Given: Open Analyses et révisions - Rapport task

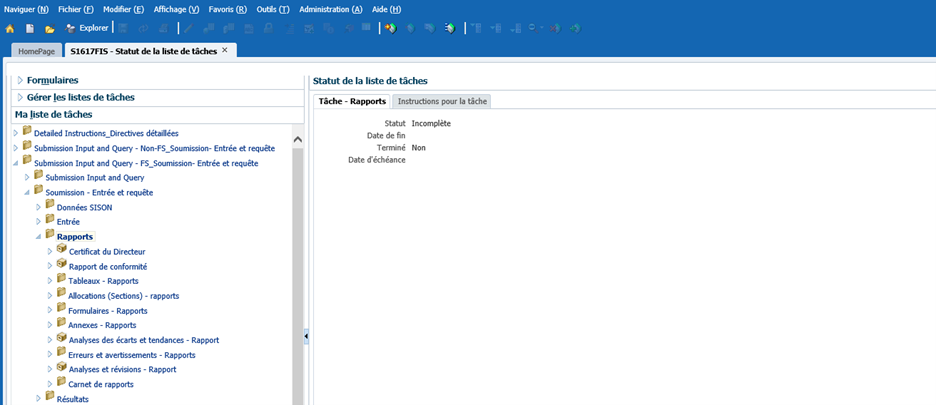Looking at the screenshot, I should (x=122, y=369).
